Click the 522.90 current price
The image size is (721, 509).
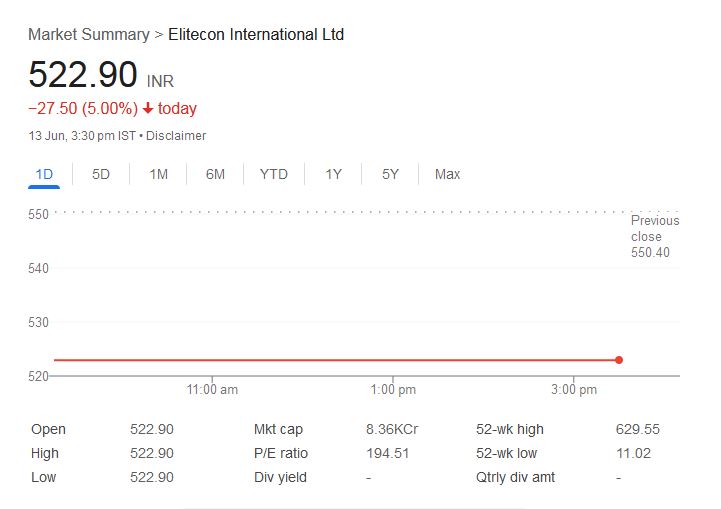pos(82,76)
